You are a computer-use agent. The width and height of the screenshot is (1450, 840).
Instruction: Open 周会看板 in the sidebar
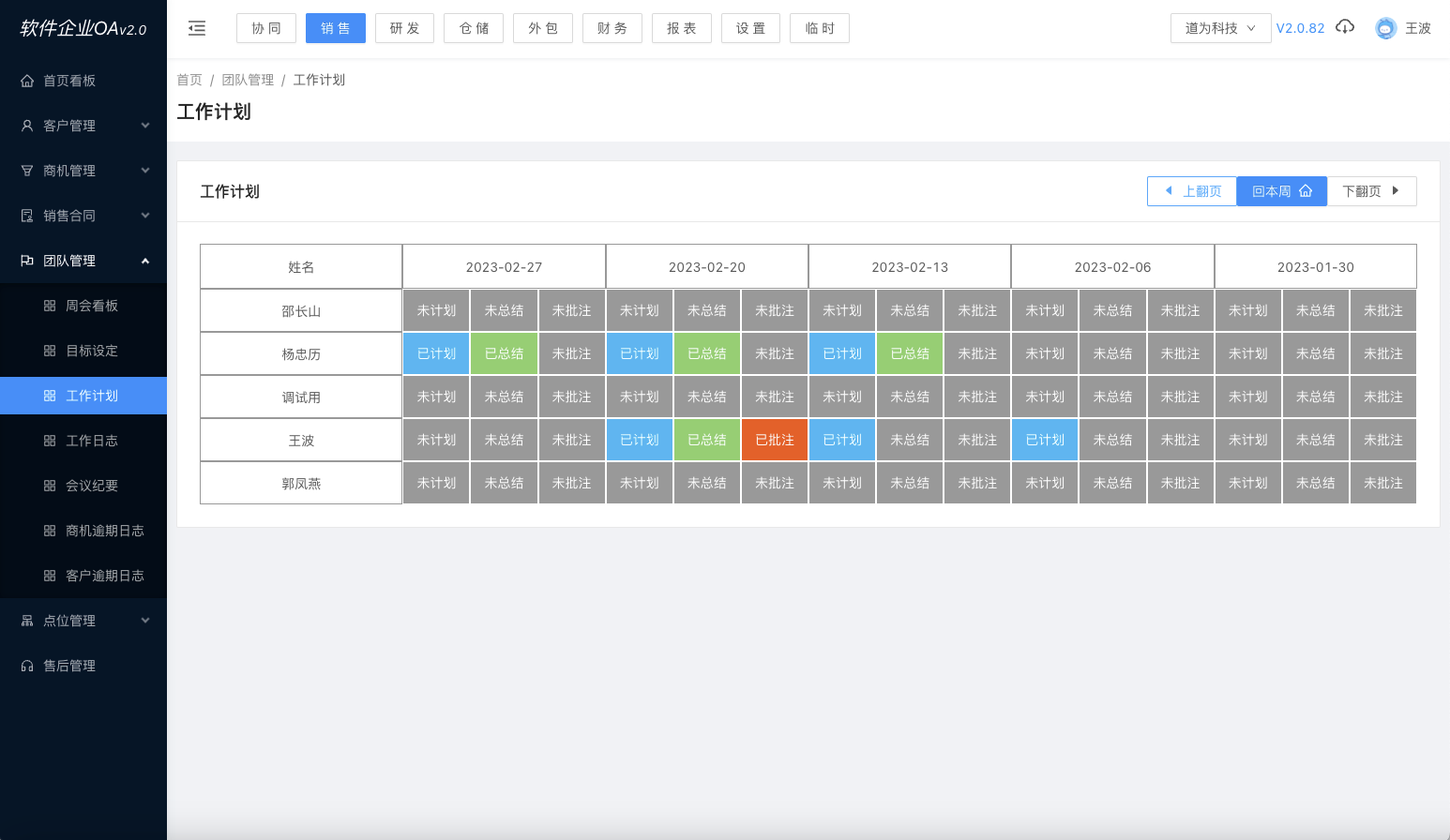[x=83, y=306]
